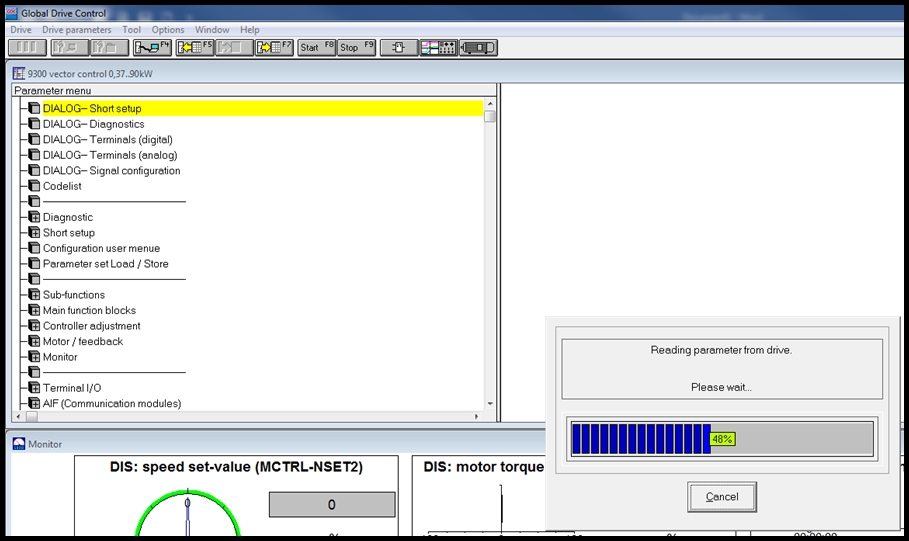The image size is (909, 541).
Task: Select DIALOG– Signal configuration entry
Action: 112,170
